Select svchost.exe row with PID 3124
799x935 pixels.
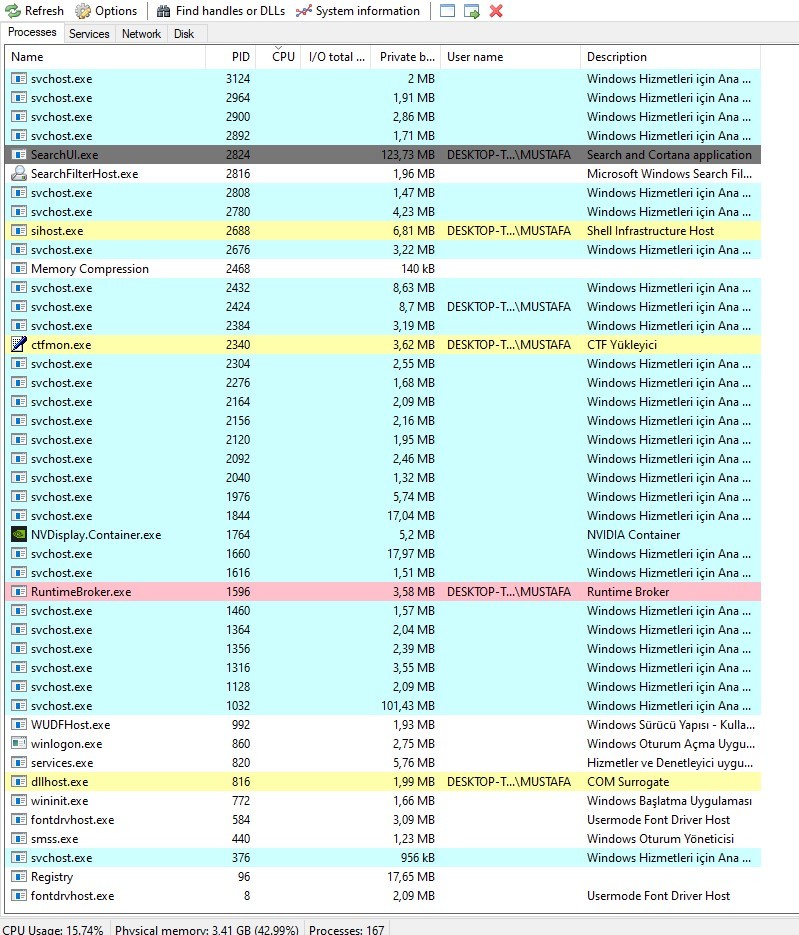(x=383, y=79)
